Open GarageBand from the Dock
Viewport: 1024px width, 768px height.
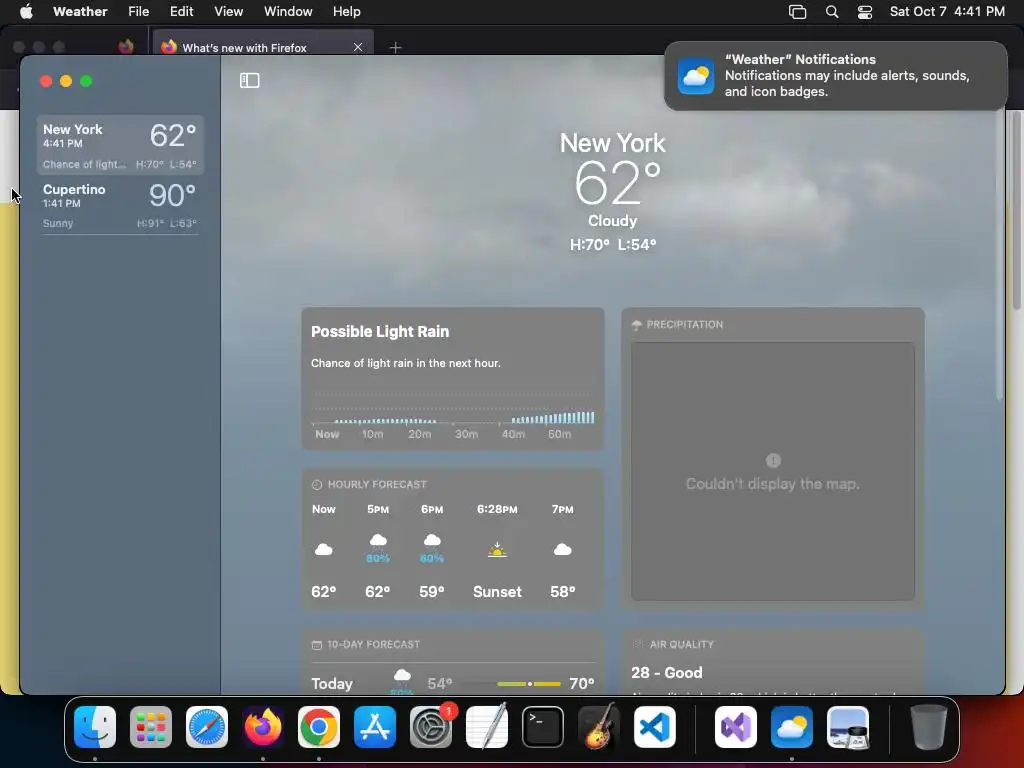(x=599, y=727)
